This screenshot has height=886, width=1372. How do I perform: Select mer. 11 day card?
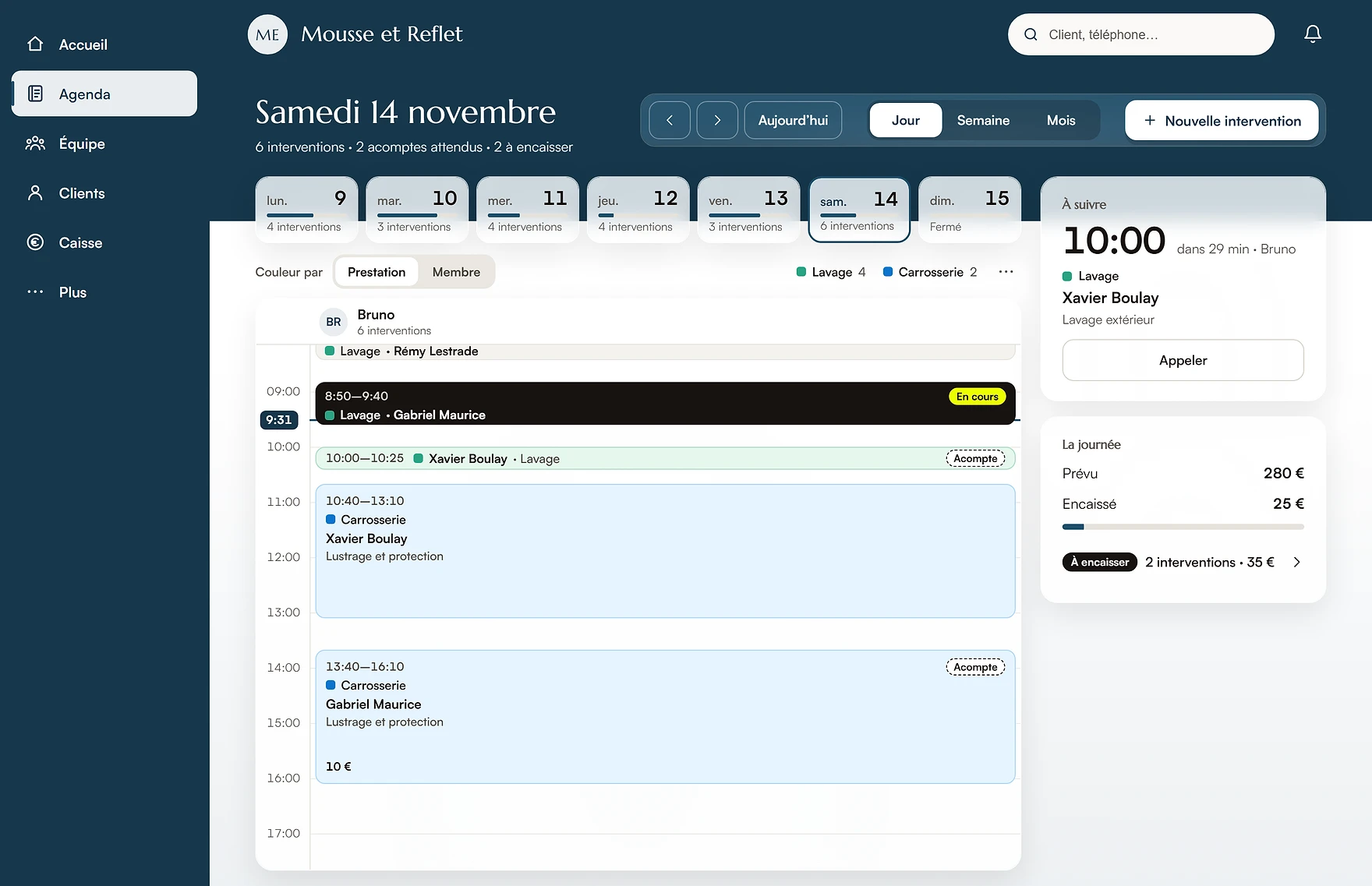click(528, 210)
